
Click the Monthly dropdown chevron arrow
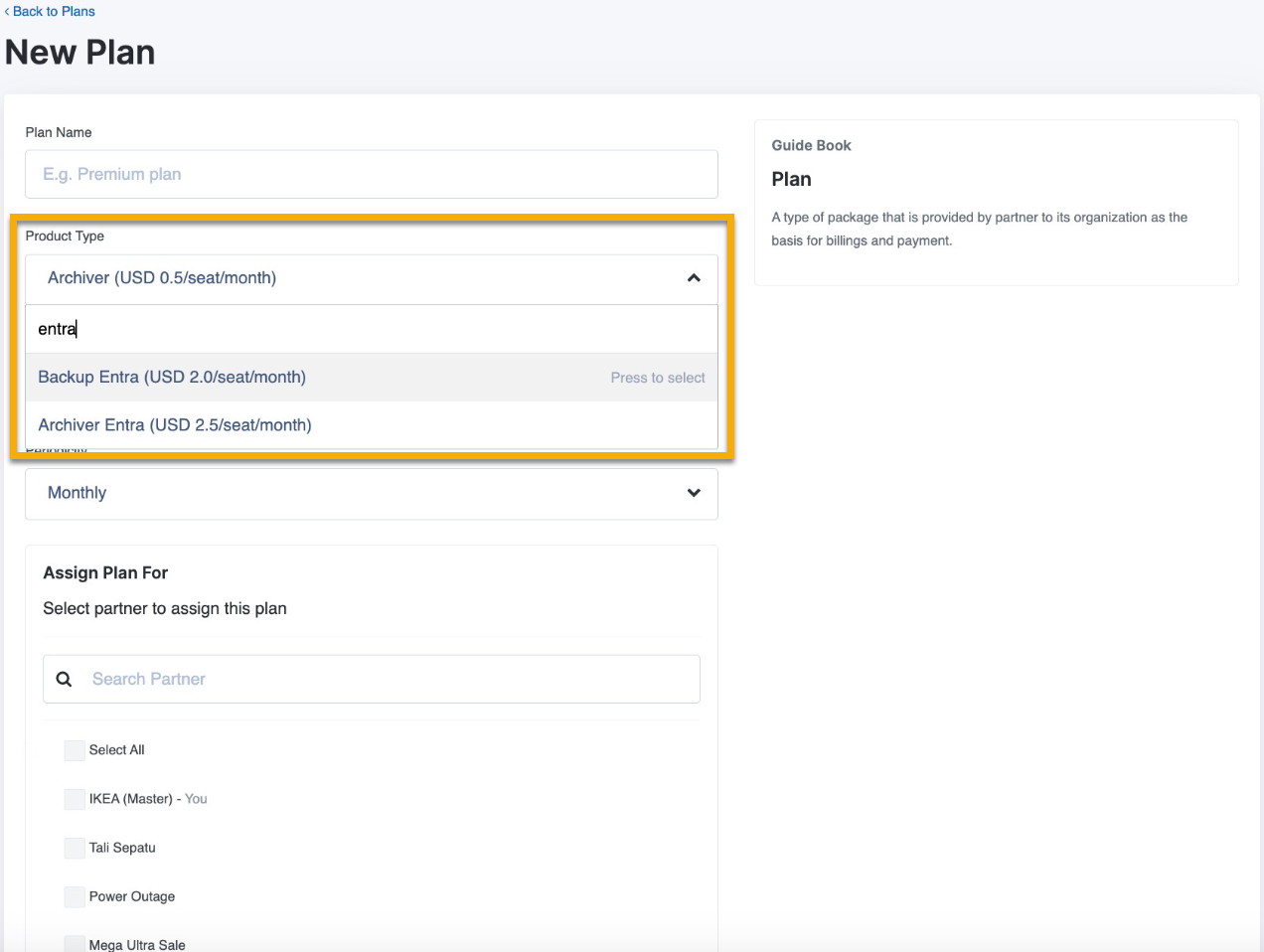694,493
